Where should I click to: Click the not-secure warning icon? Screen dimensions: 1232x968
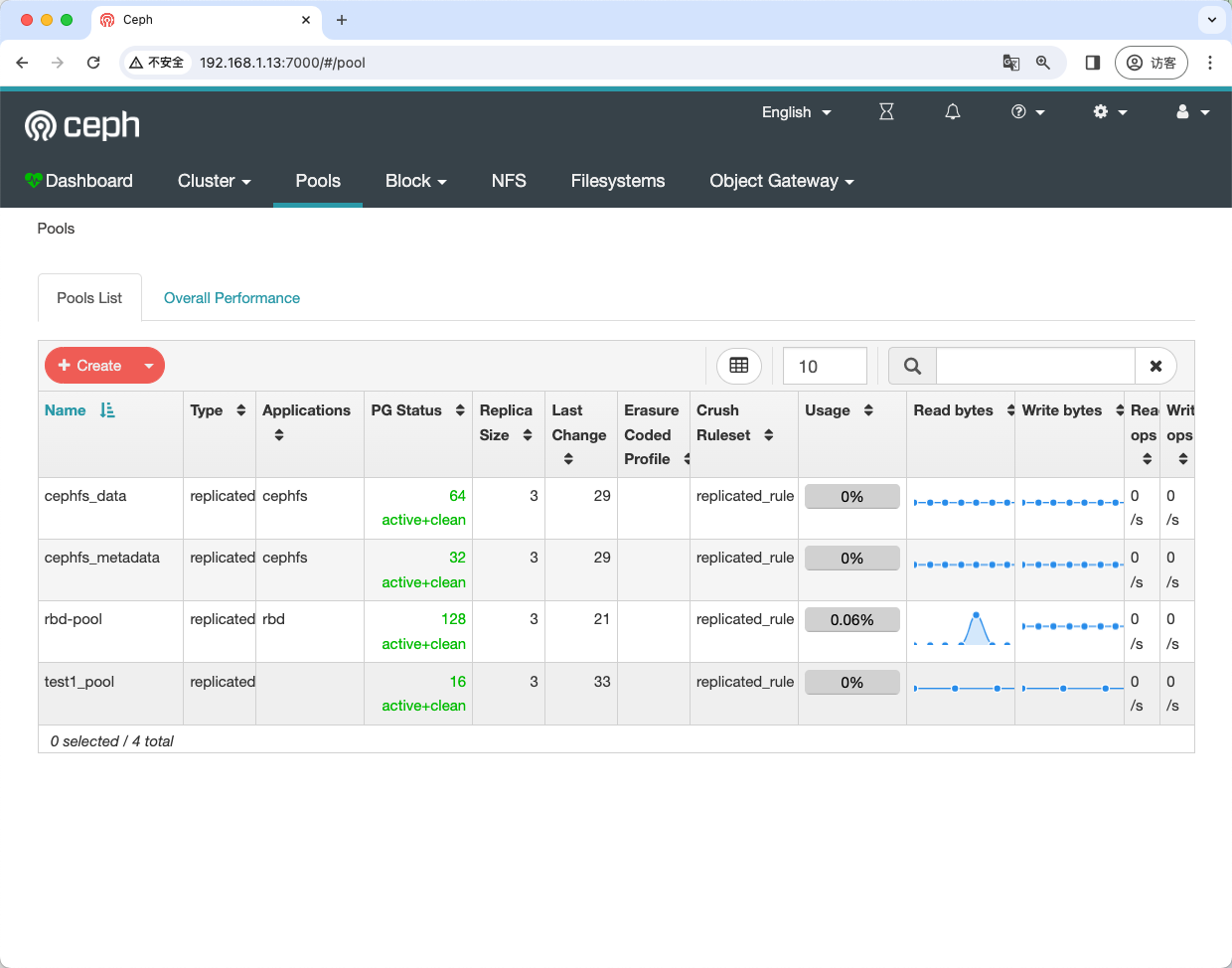tap(137, 63)
